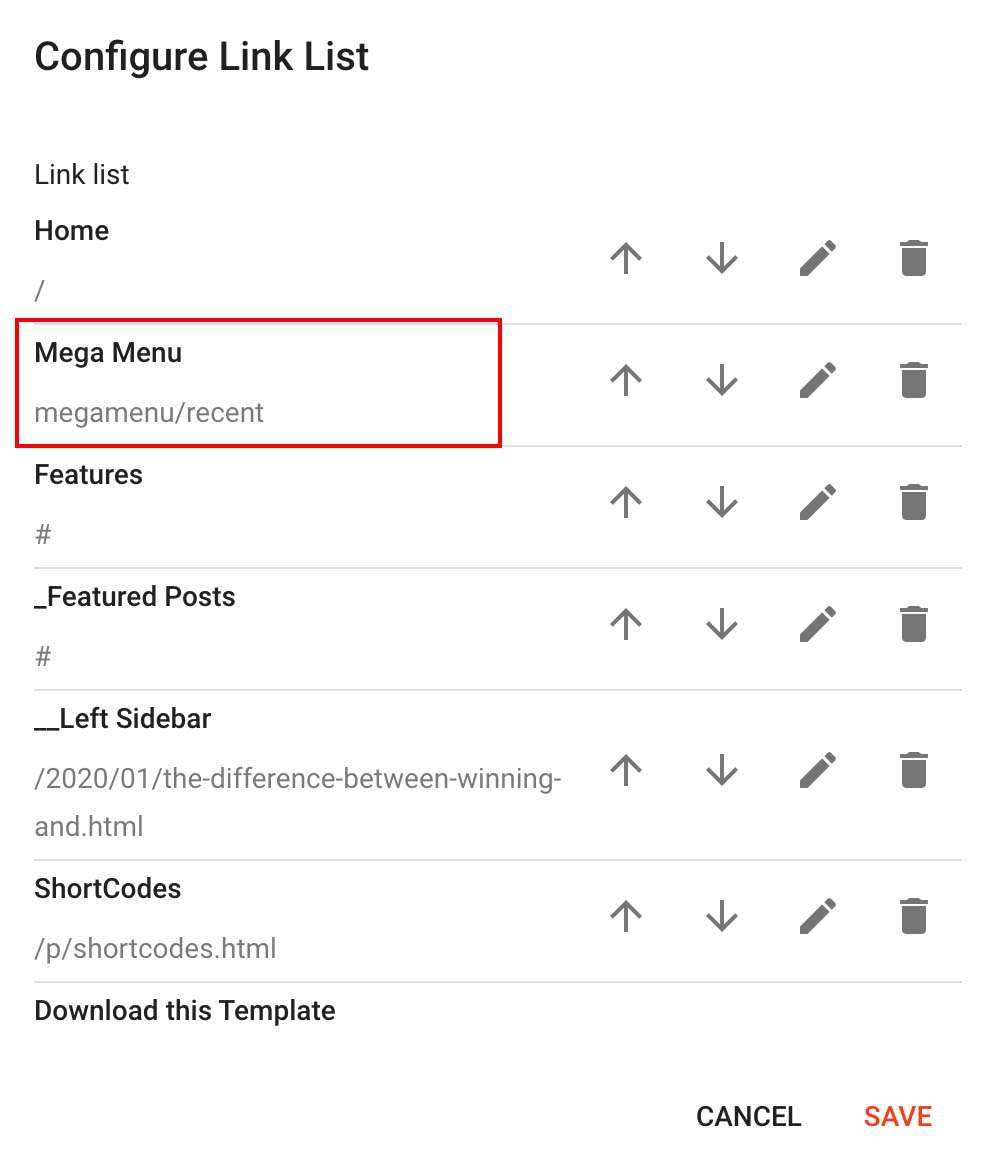Move Mega Menu link up

point(626,380)
